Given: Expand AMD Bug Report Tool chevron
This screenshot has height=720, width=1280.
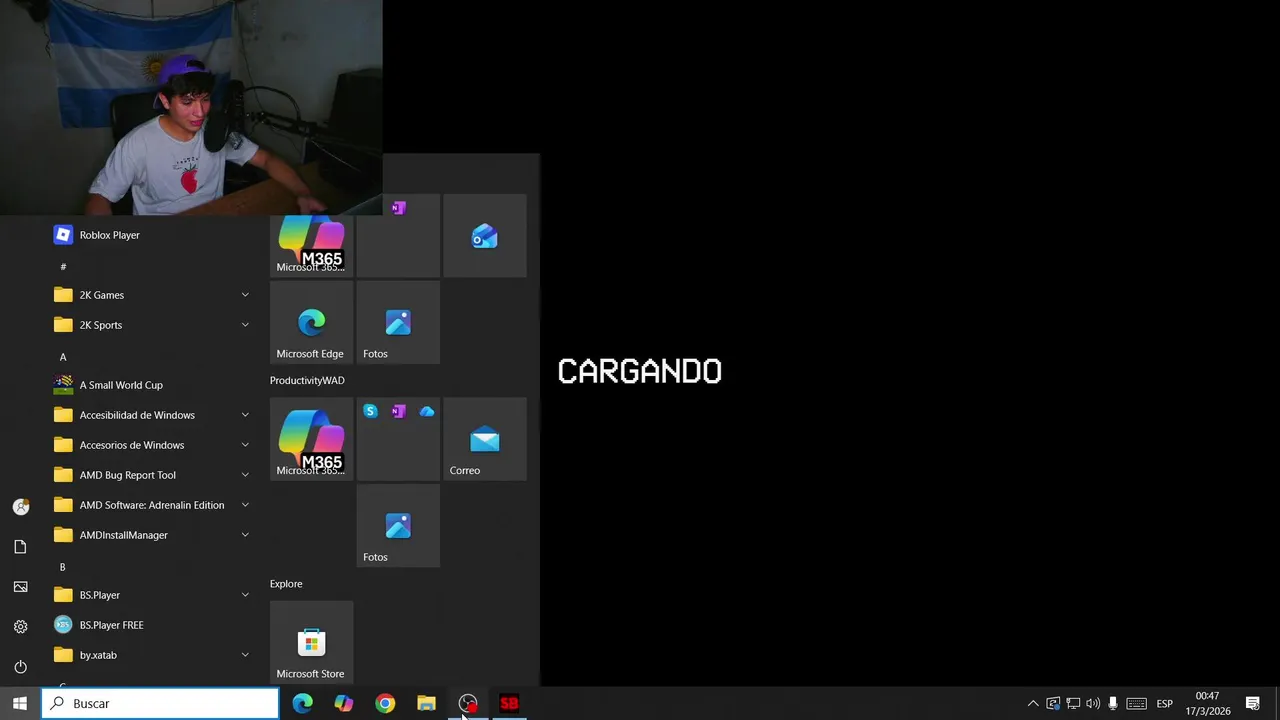Looking at the screenshot, I should (245, 475).
